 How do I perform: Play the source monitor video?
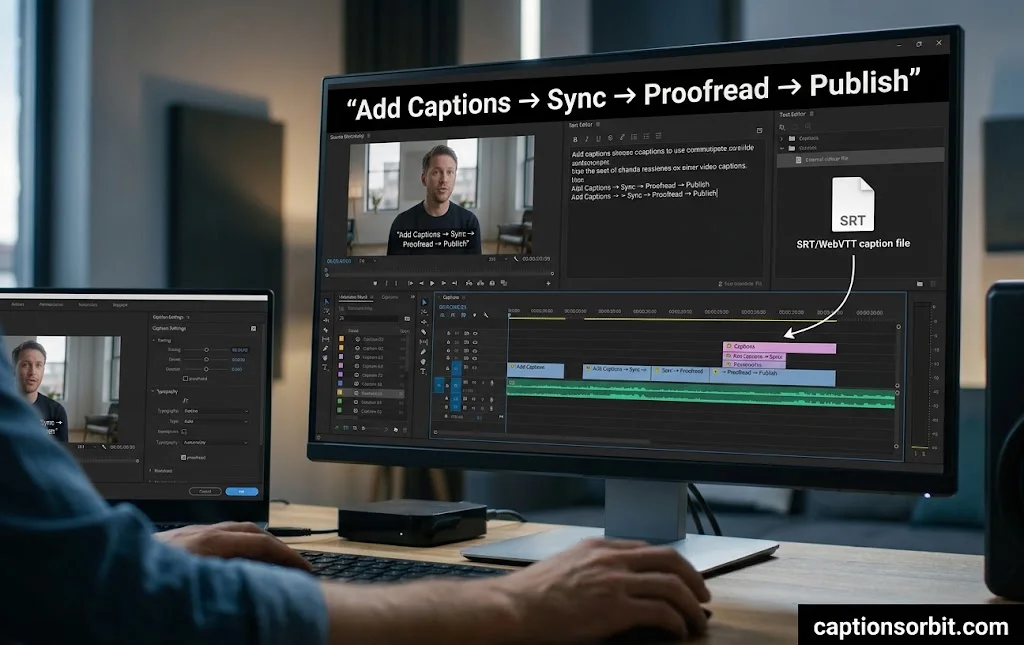tap(432, 283)
